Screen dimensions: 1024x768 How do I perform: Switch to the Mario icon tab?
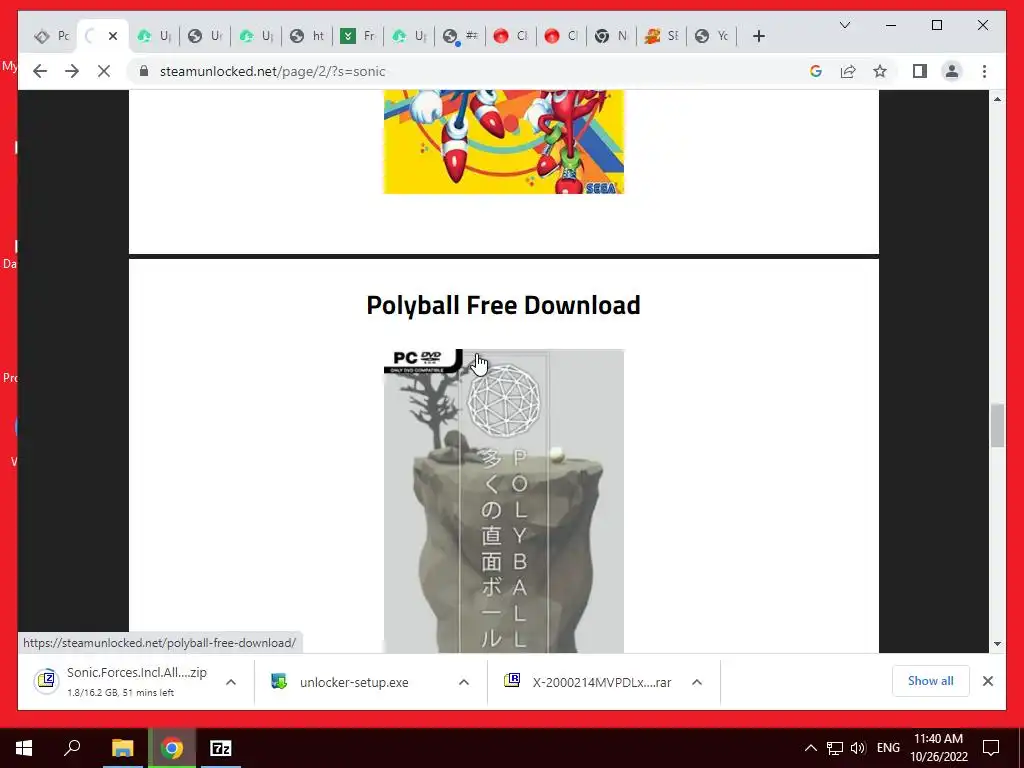tap(662, 36)
